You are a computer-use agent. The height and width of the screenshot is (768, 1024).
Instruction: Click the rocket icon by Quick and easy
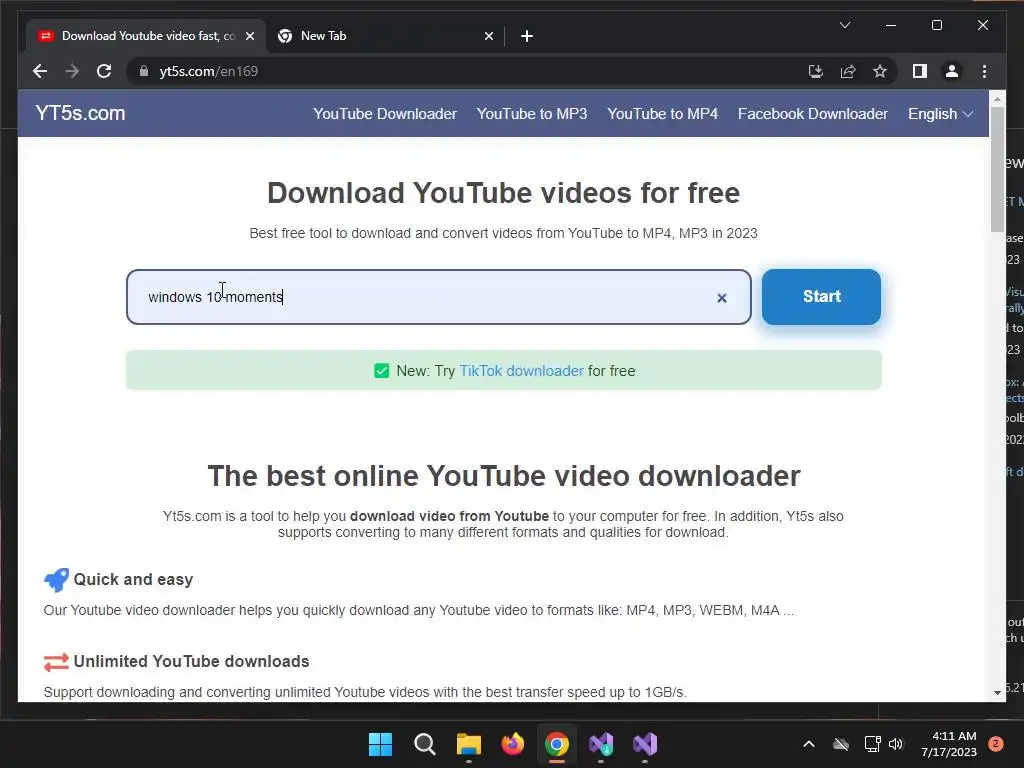pos(56,580)
